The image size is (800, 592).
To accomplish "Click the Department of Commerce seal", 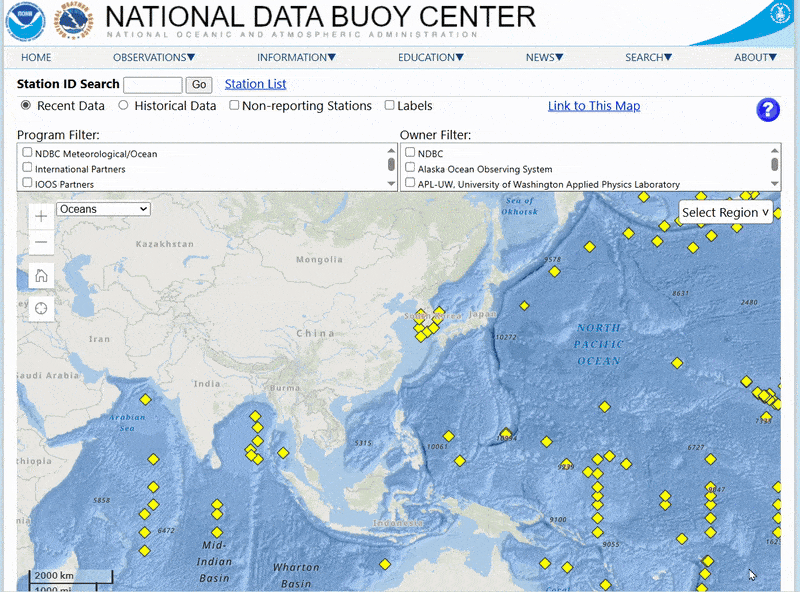I will click(780, 14).
